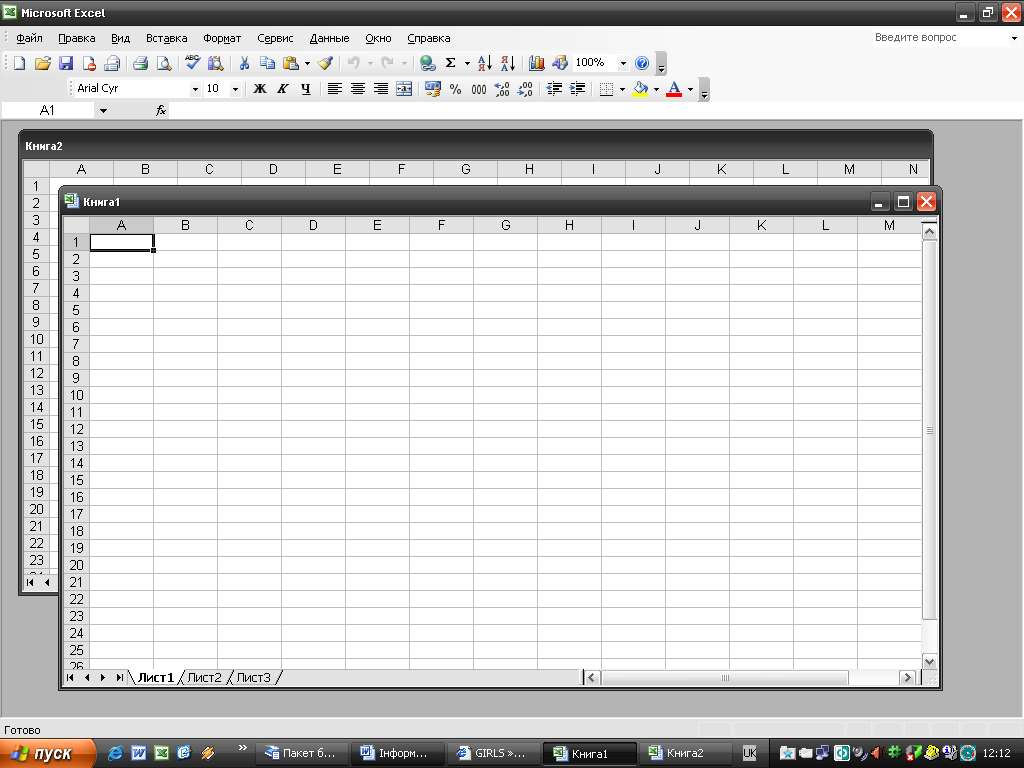
Task: Click the New workbook icon
Action: click(20, 63)
